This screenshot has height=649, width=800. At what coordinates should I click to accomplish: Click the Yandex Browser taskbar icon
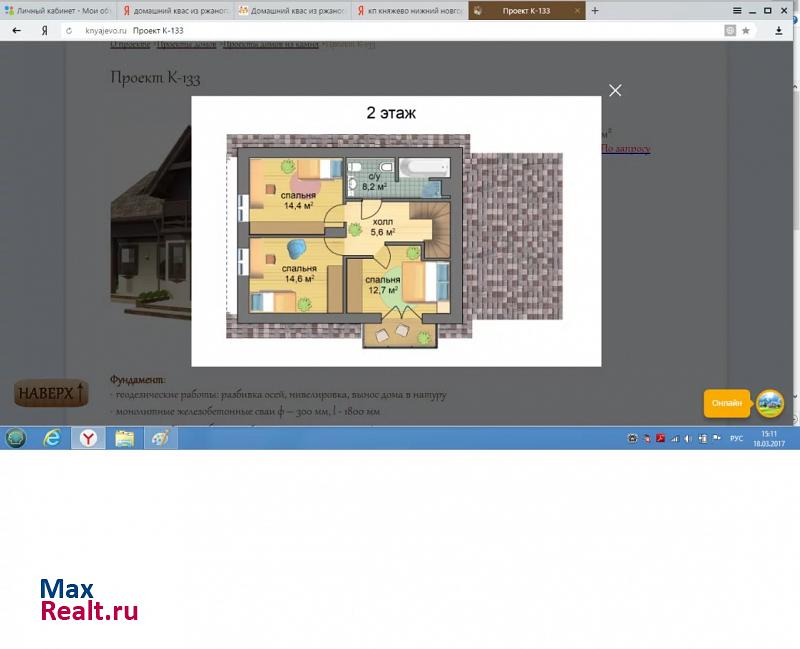click(x=89, y=438)
